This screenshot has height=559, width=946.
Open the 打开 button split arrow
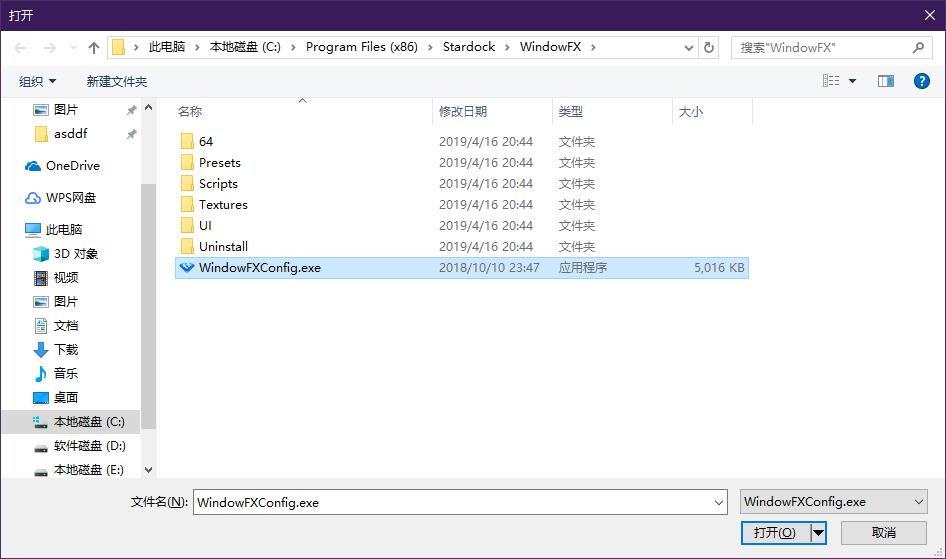[x=818, y=533]
